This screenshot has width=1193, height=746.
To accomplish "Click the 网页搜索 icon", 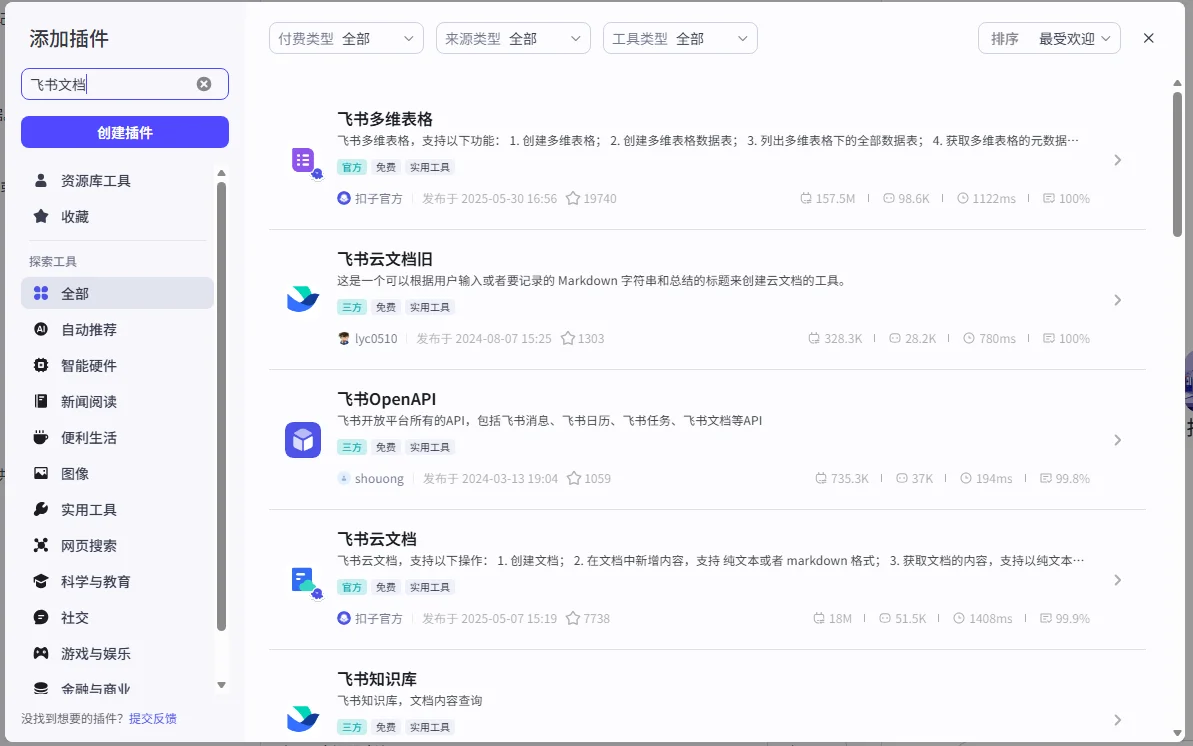I will tap(41, 545).
